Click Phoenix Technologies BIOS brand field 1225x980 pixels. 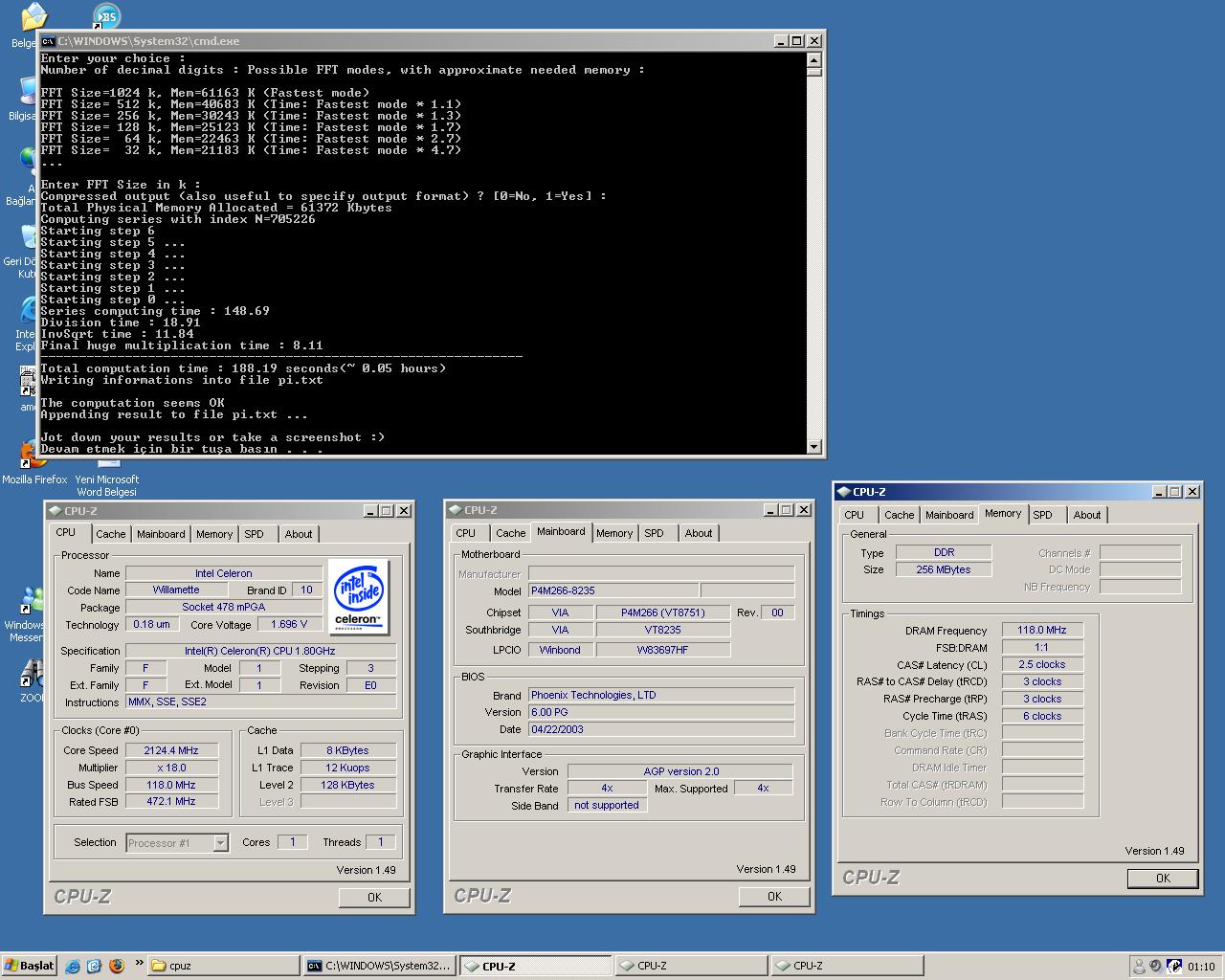(661, 695)
